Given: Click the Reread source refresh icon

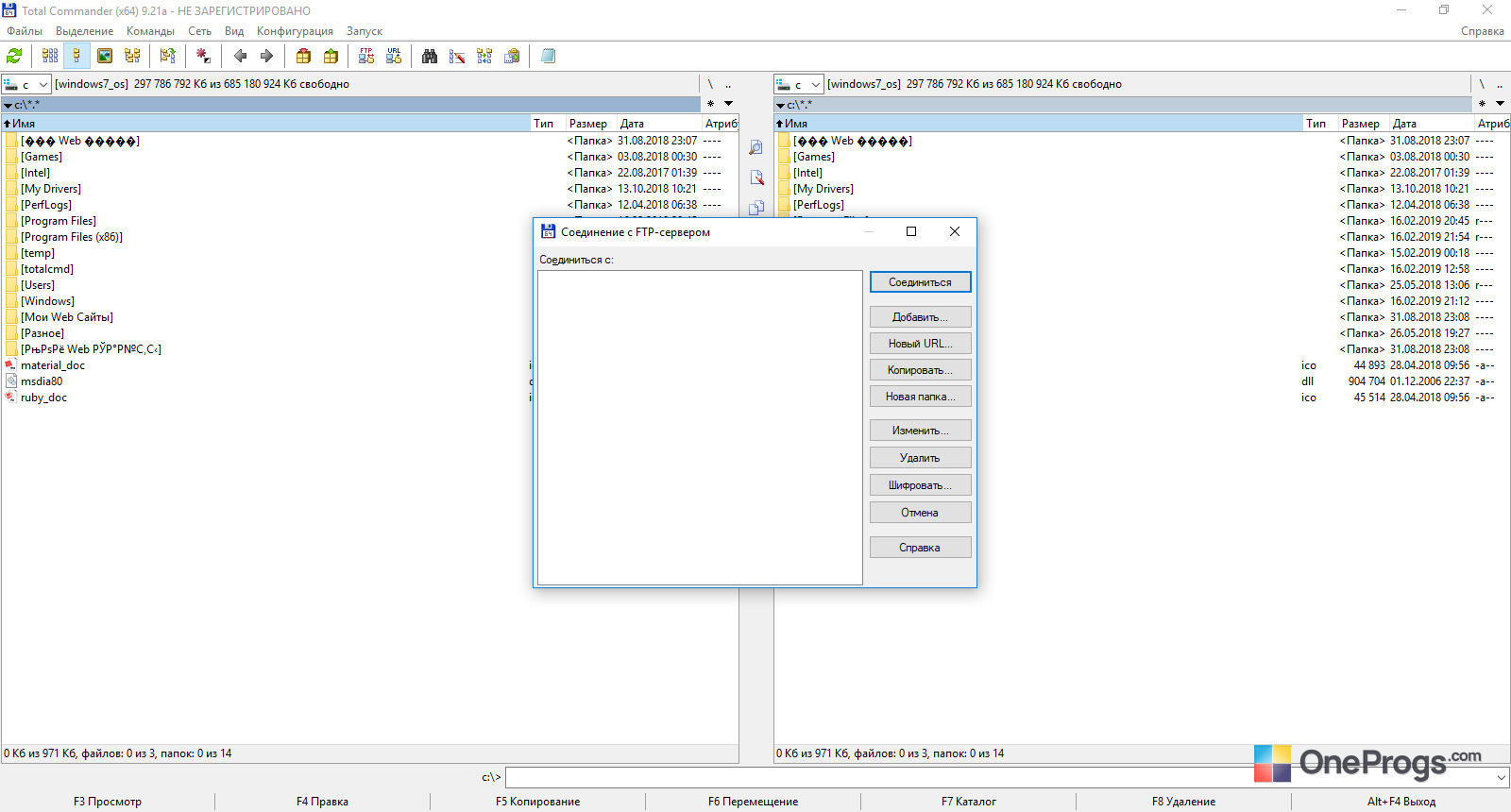Looking at the screenshot, I should (x=14, y=56).
